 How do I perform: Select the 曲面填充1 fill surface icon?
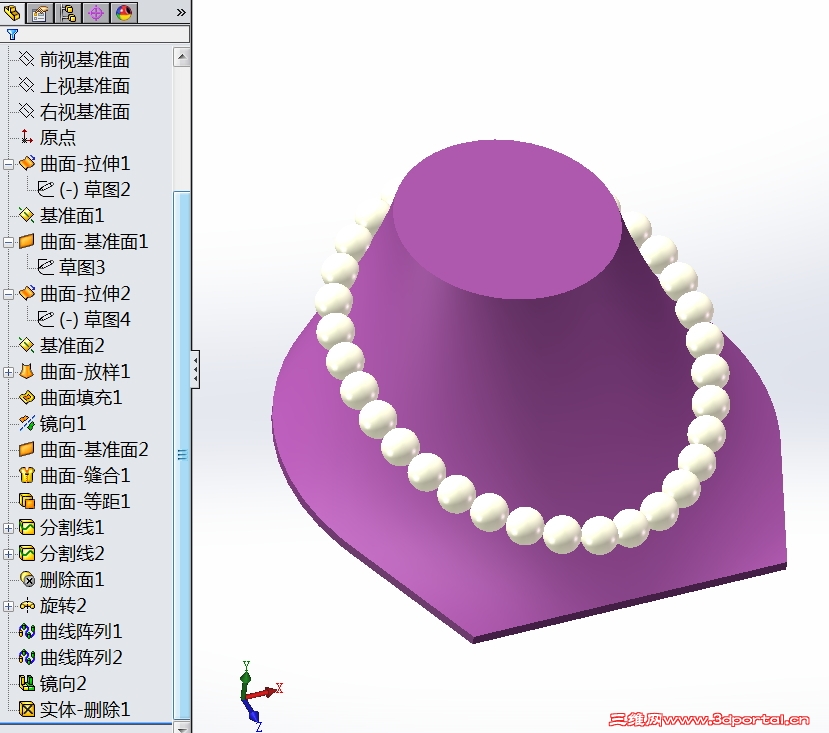click(x=26, y=397)
